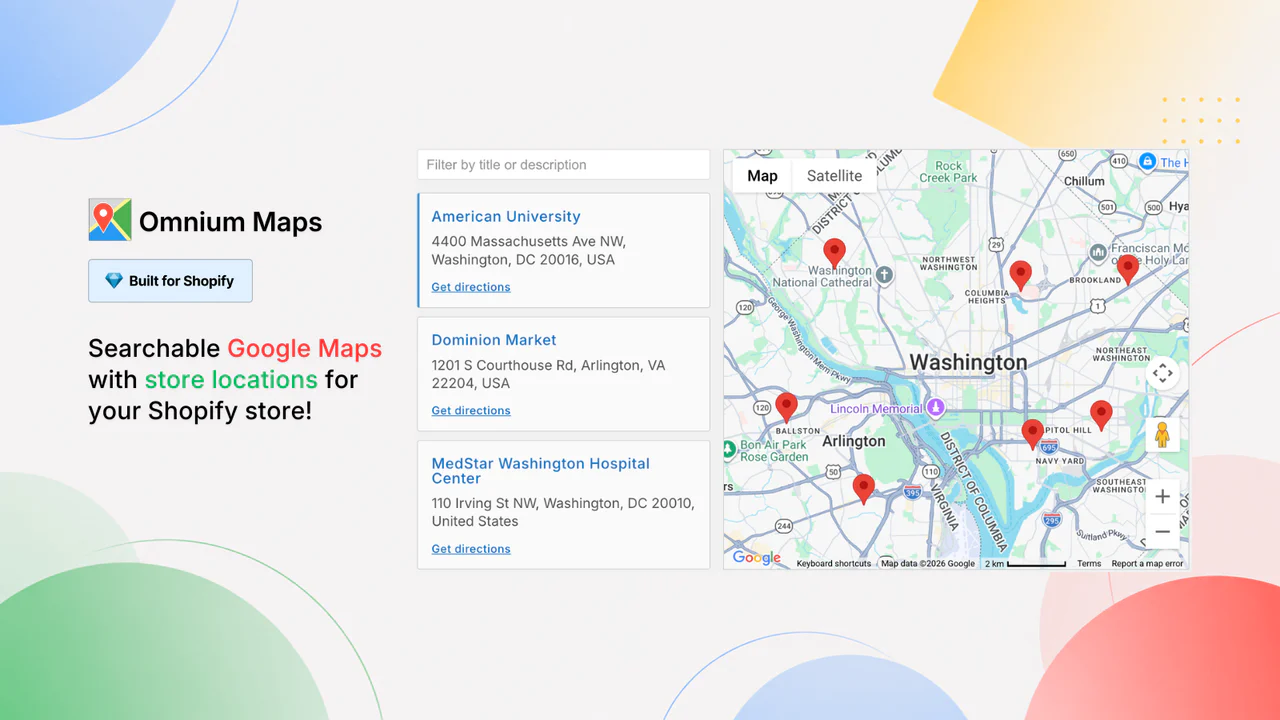This screenshot has height=720, width=1280.
Task: Open the American University location title
Action: click(x=506, y=216)
